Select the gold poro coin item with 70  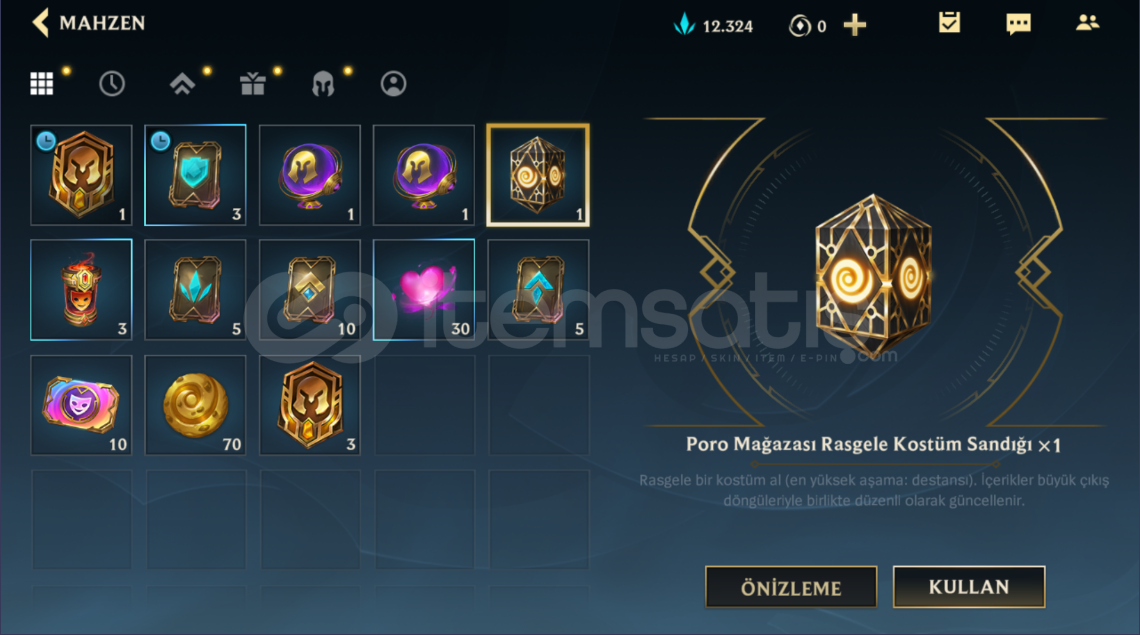[196, 405]
